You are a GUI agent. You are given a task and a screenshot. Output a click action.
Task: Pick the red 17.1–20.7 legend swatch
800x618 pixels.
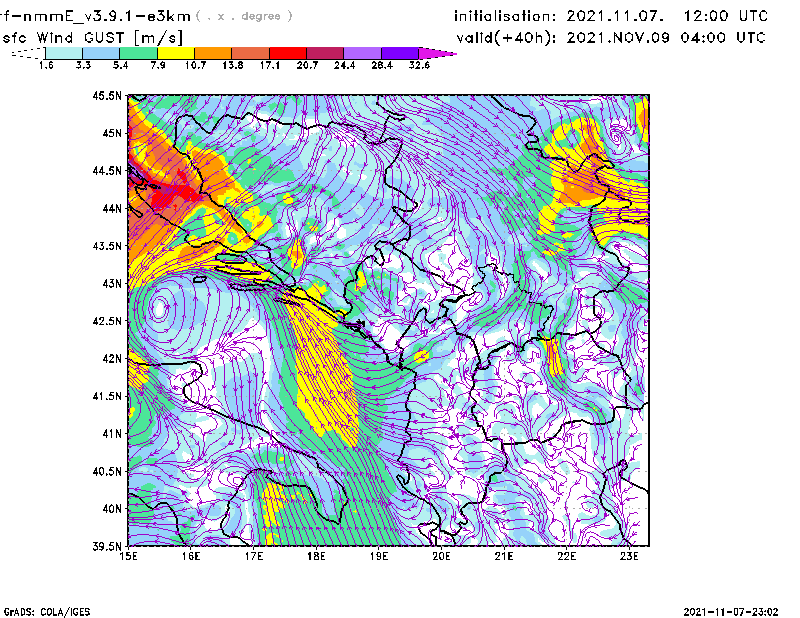coord(288,53)
